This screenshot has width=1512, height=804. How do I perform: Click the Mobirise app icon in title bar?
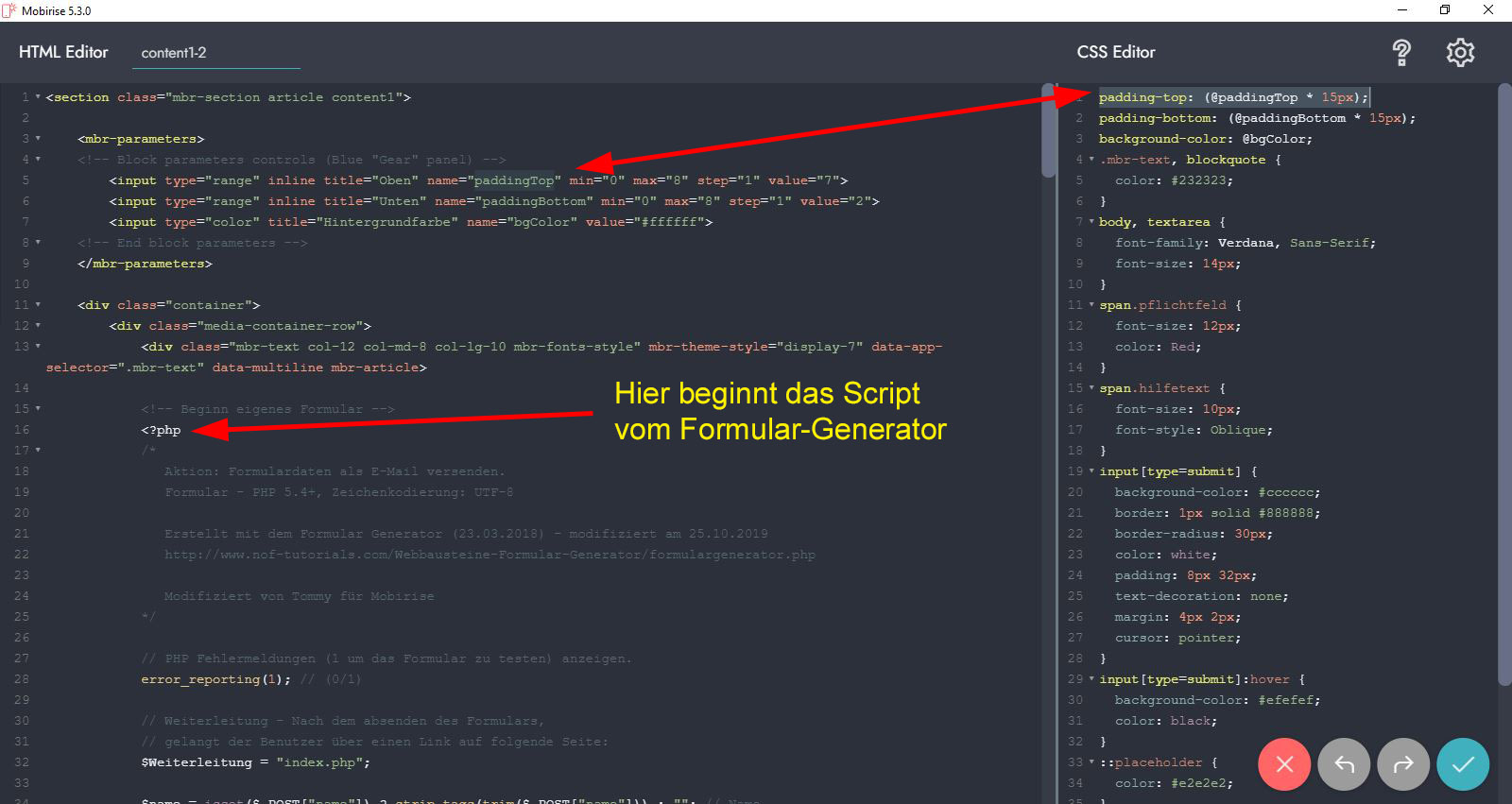tap(9, 10)
